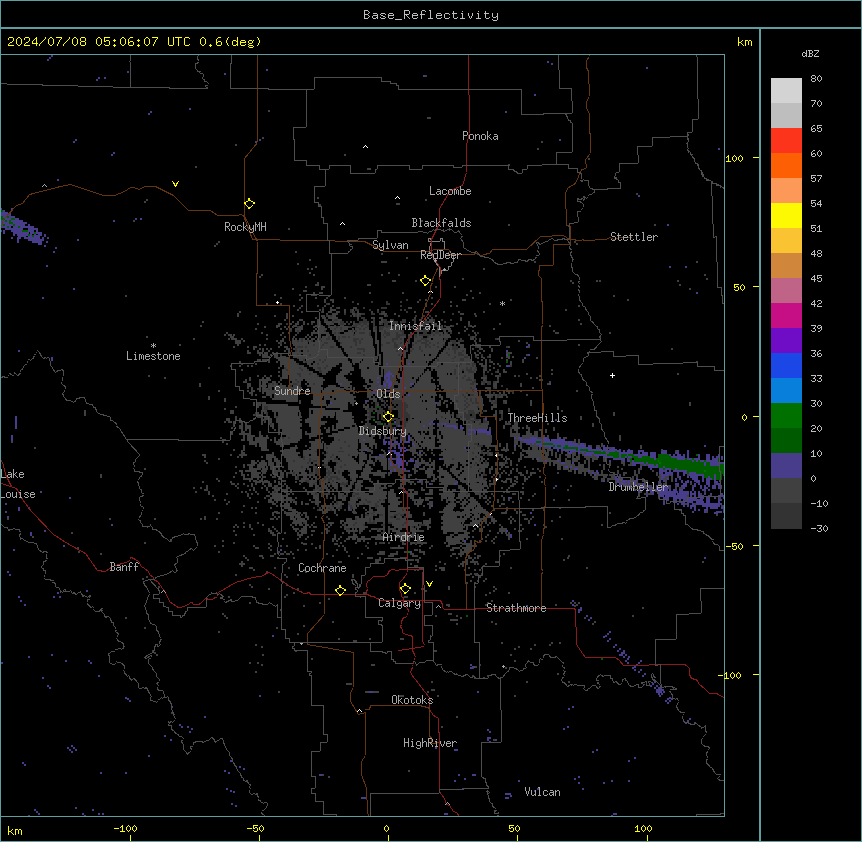Click the ThreeHills city label
862x842 pixels.
click(x=537, y=418)
